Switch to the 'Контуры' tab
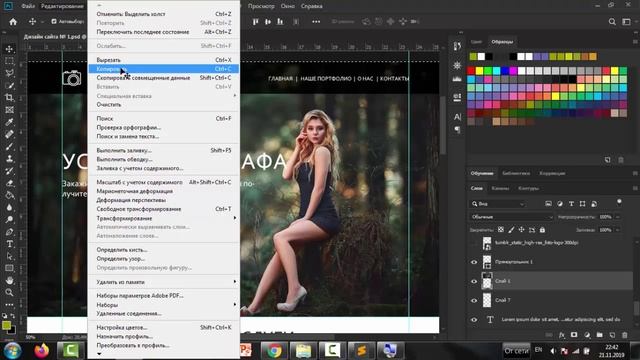 (x=529, y=188)
